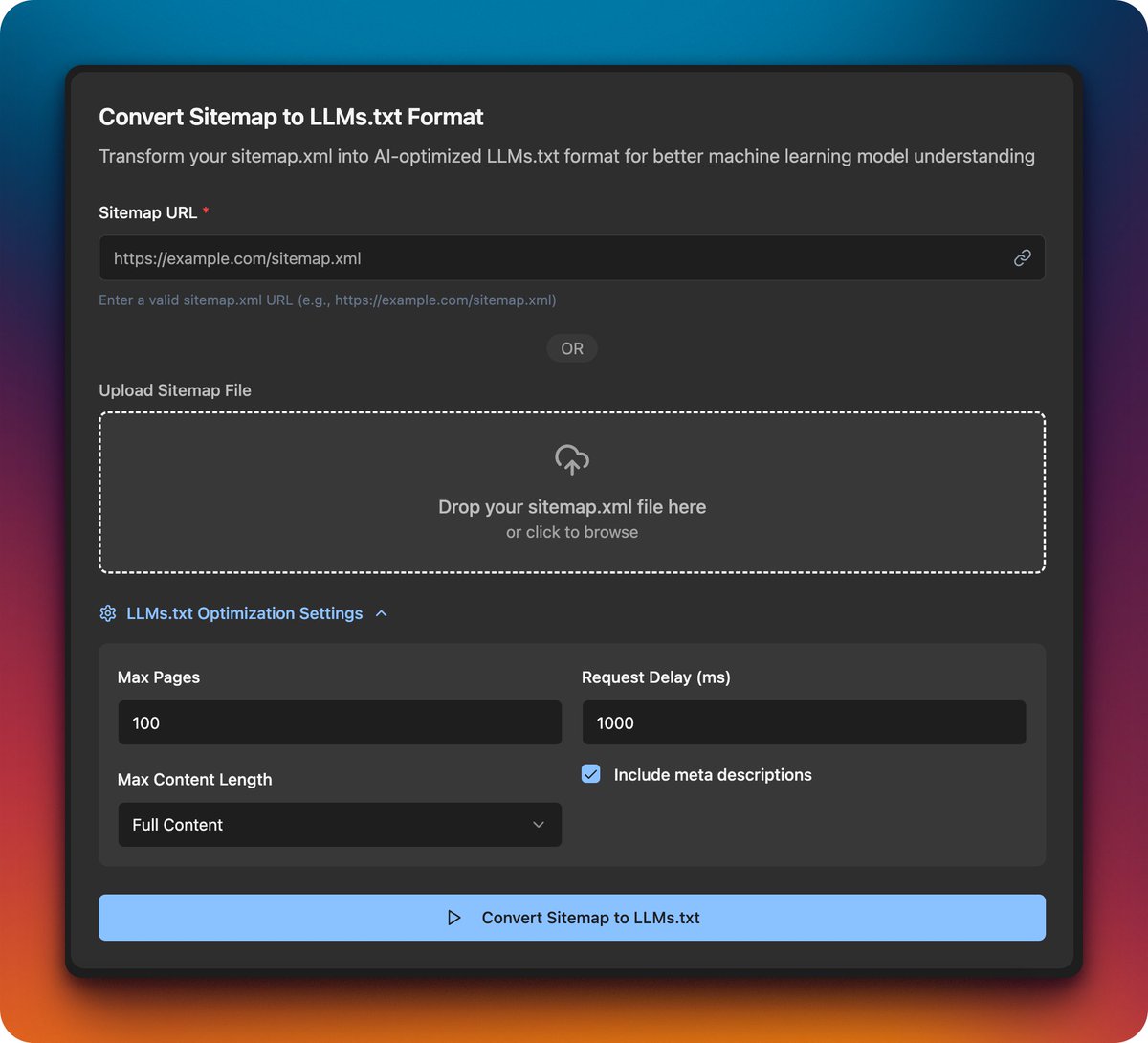
Task: Click the play icon on Convert button
Action: pyautogui.click(x=454, y=918)
